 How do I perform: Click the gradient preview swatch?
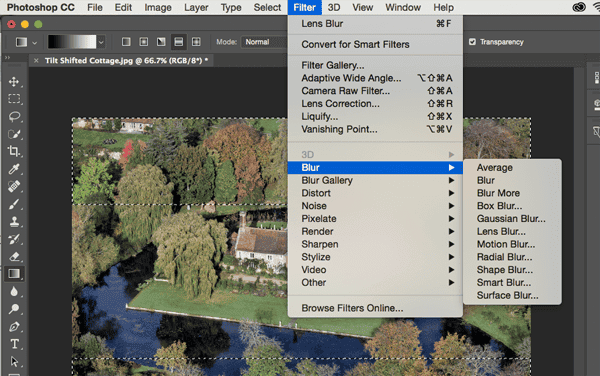click(72, 42)
